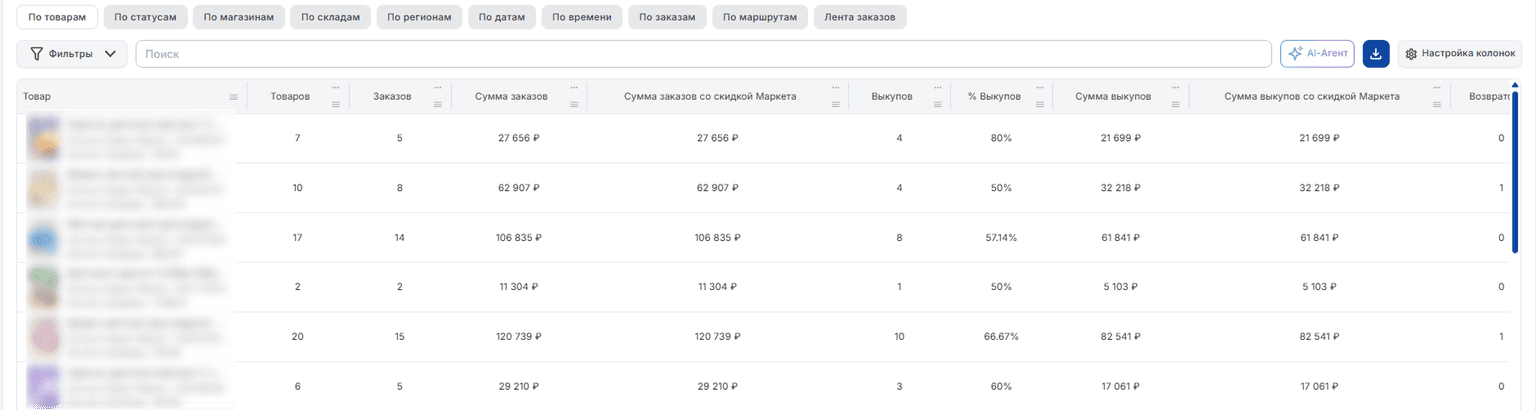
Task: Select the Лента заказов tab
Action: coord(860,17)
